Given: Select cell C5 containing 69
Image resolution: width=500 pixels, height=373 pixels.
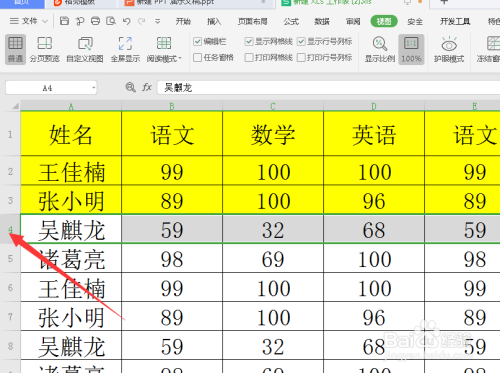Looking at the screenshot, I should pyautogui.click(x=273, y=258).
